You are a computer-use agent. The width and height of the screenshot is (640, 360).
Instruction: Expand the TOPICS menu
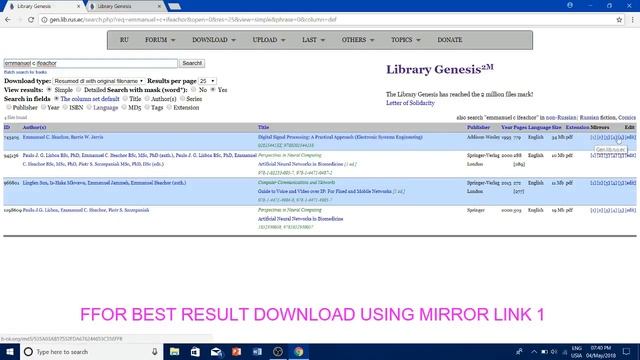pyautogui.click(x=405, y=40)
